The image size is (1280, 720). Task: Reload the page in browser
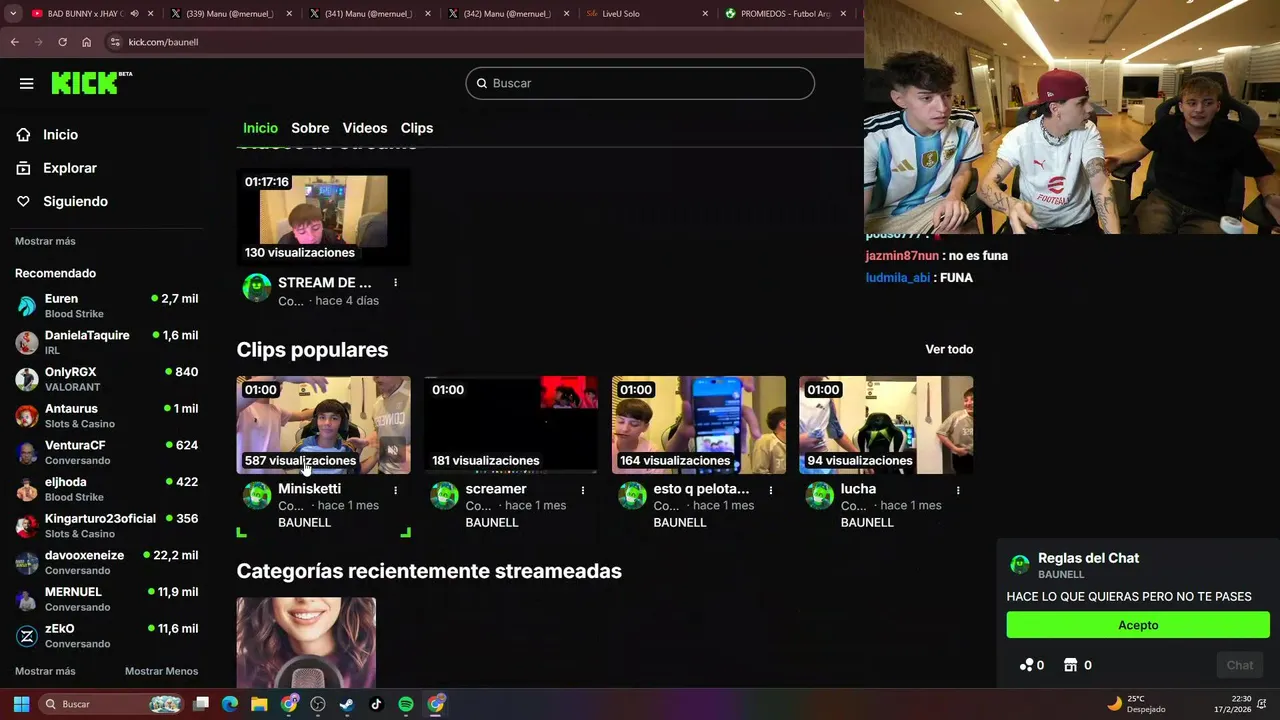pyautogui.click(x=62, y=42)
